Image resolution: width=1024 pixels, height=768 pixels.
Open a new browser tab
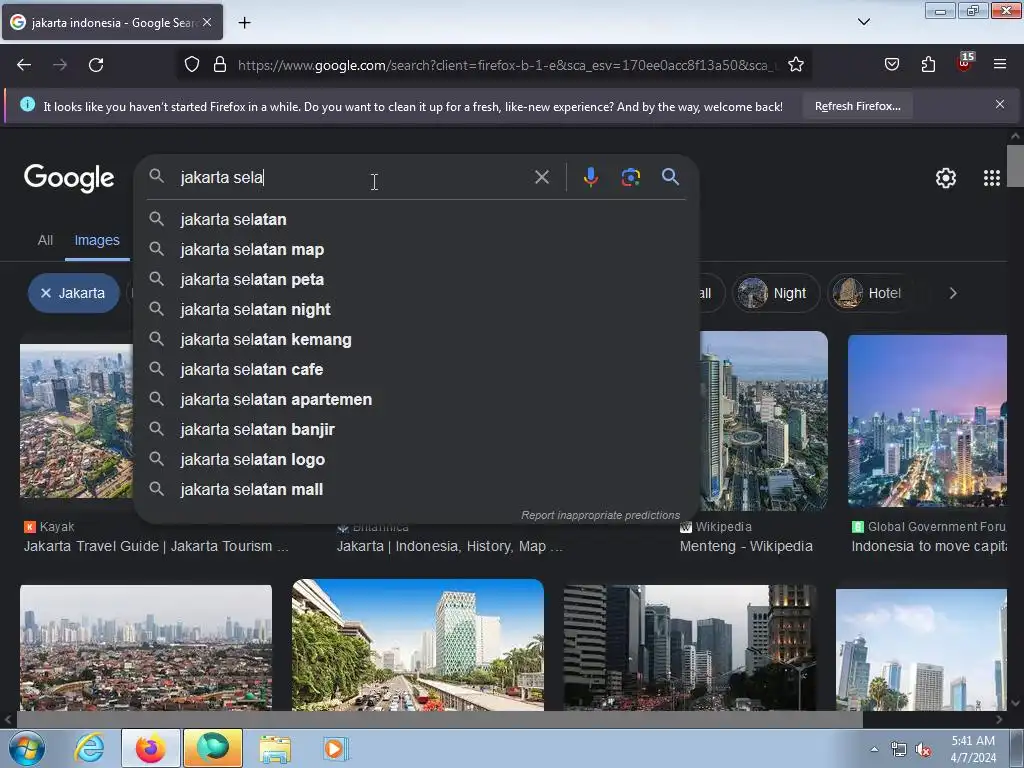[244, 23]
